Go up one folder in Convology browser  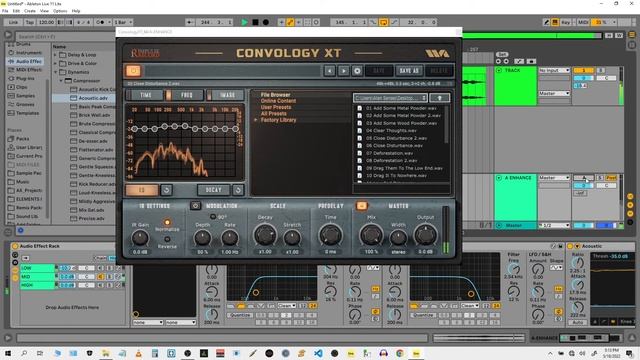[440, 98]
